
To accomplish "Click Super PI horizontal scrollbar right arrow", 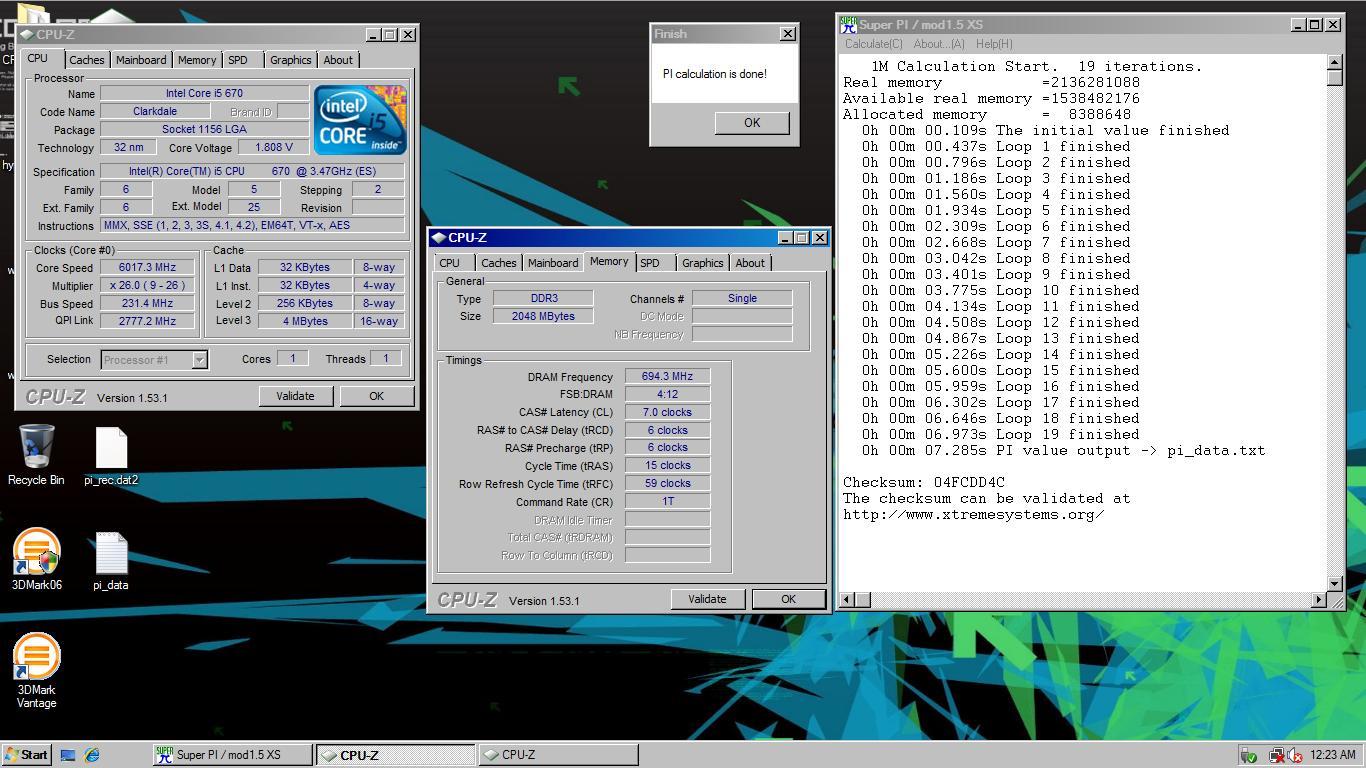I will click(1318, 599).
